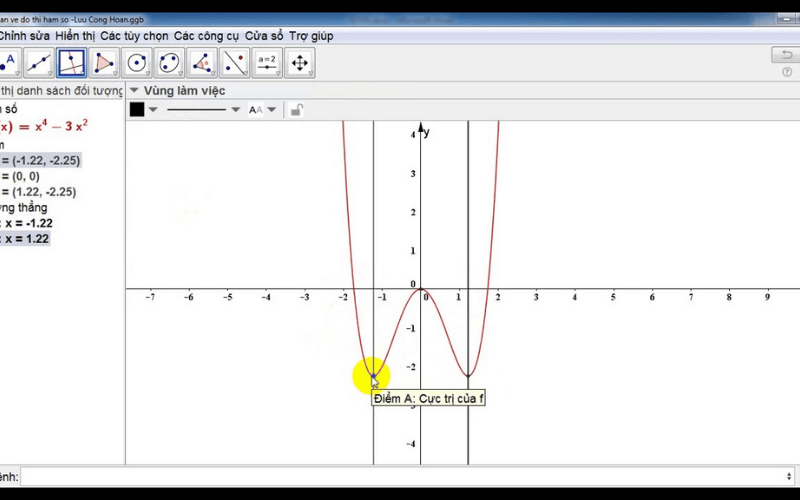
Task: Open the Các công cụ menu
Action: (x=207, y=36)
